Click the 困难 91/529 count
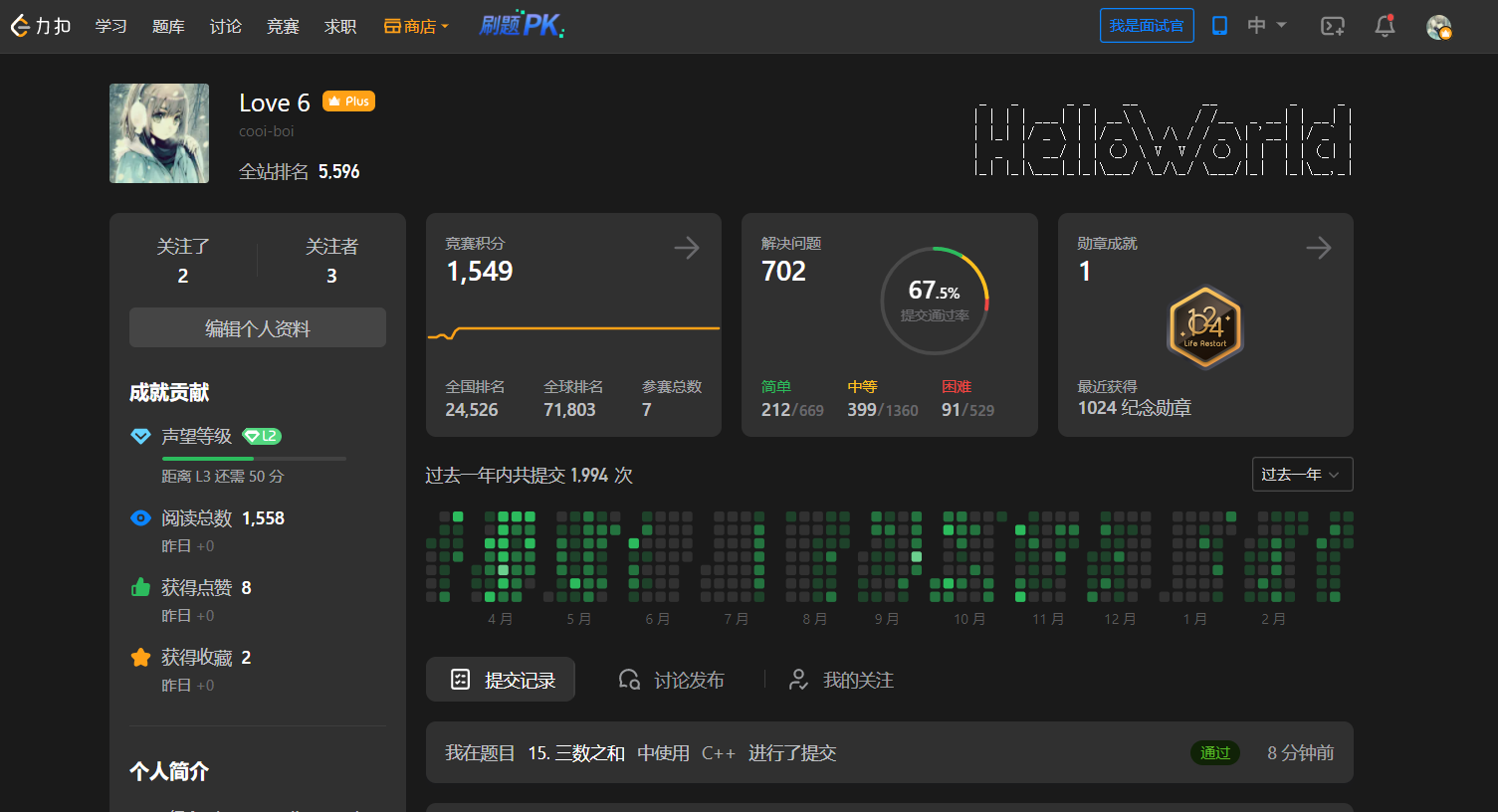 [967, 410]
